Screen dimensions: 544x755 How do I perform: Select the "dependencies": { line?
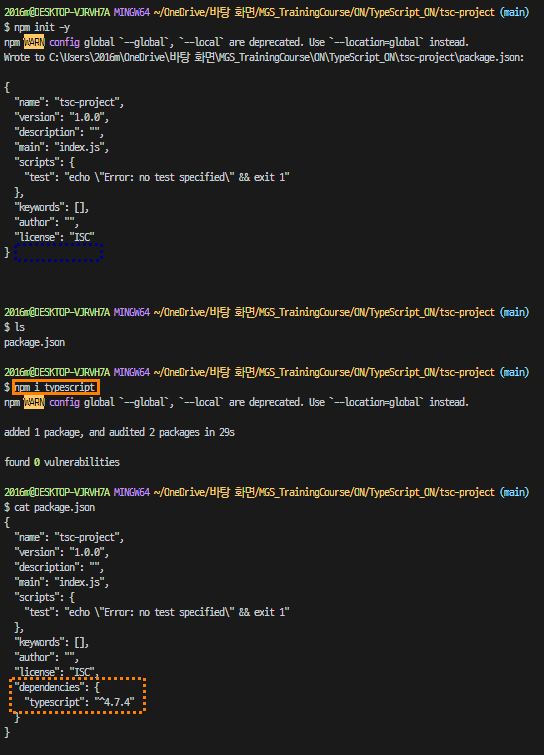click(x=57, y=687)
